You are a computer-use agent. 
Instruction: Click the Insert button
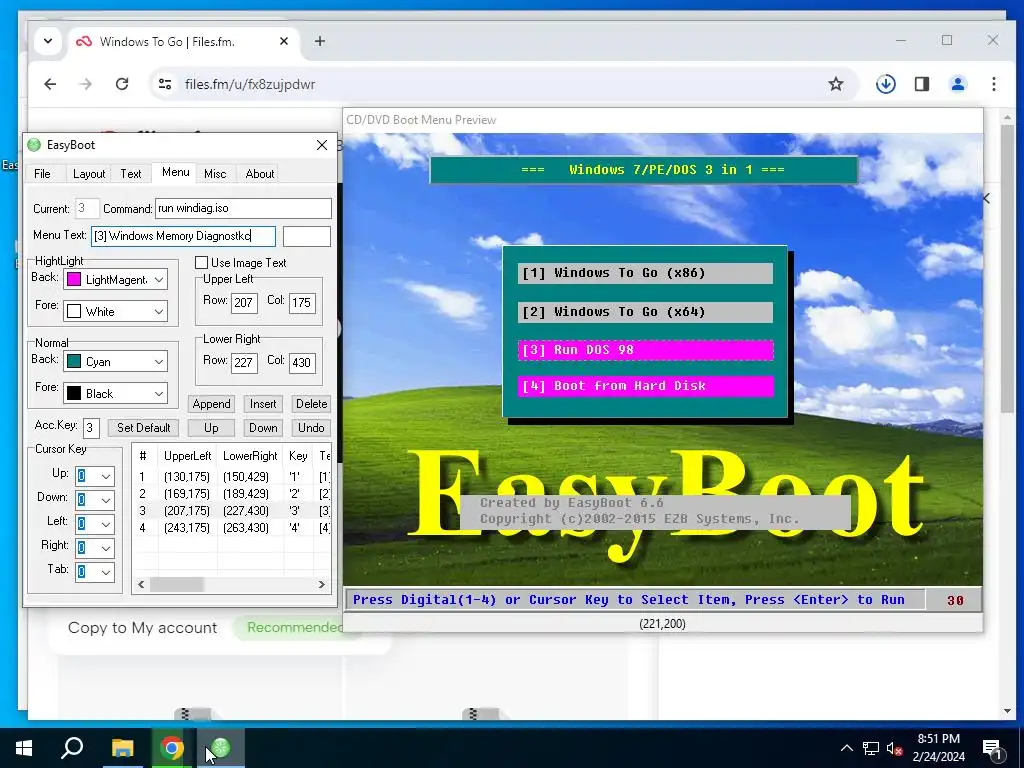[263, 404]
